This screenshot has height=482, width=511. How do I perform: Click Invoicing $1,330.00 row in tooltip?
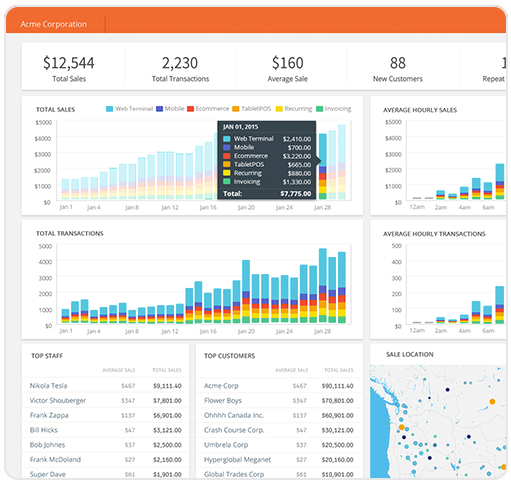(x=267, y=182)
